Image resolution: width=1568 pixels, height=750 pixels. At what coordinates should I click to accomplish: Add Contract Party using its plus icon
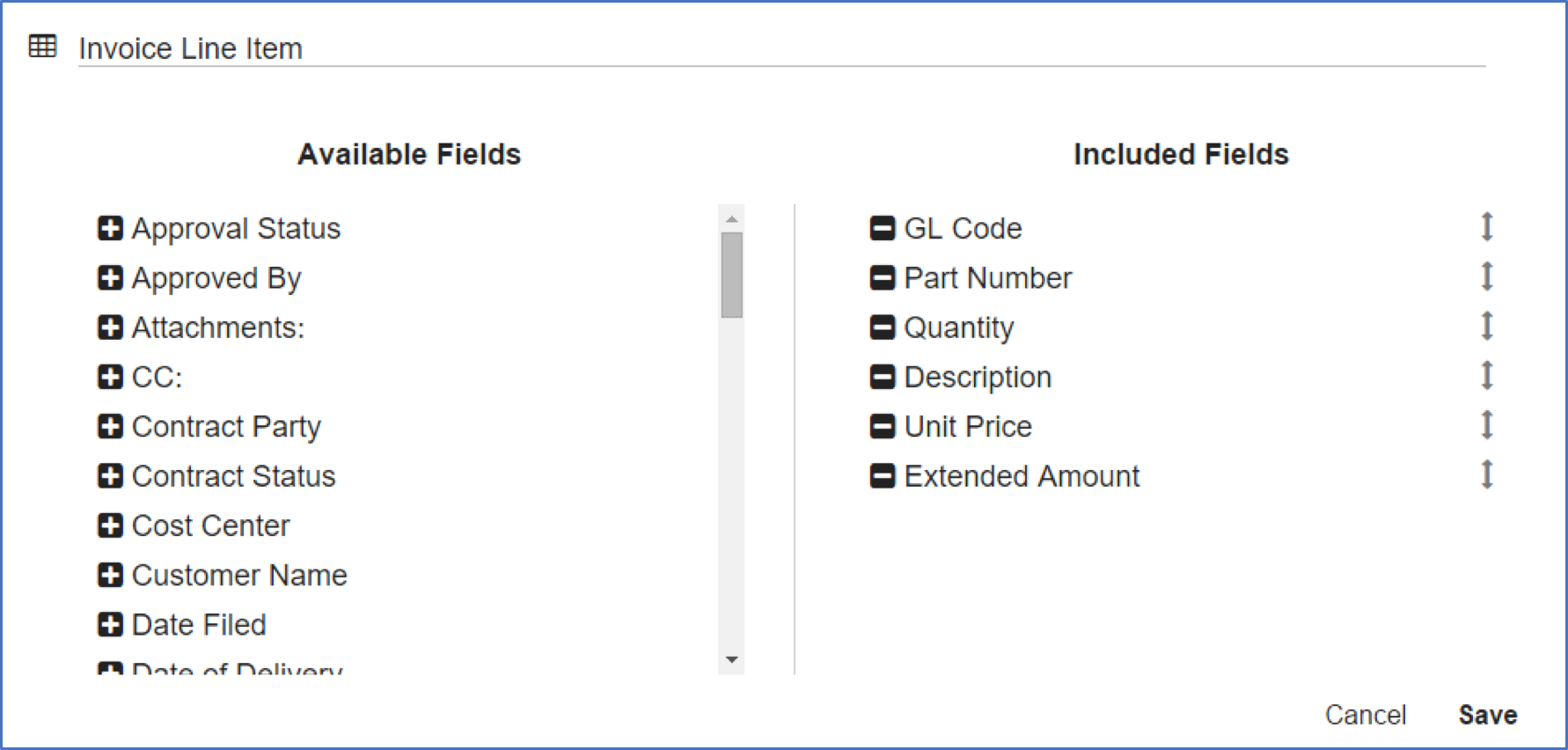(110, 427)
